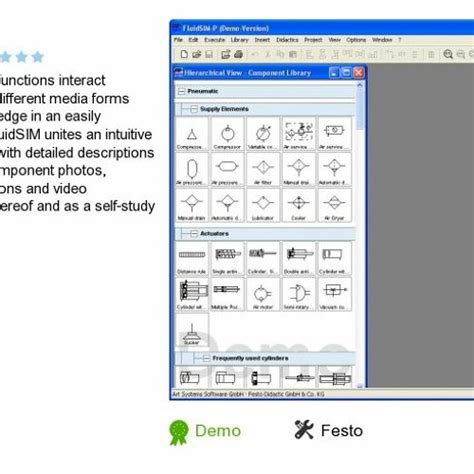Open the Insert menu
This screenshot has height=474, width=474.
pyautogui.click(x=262, y=40)
